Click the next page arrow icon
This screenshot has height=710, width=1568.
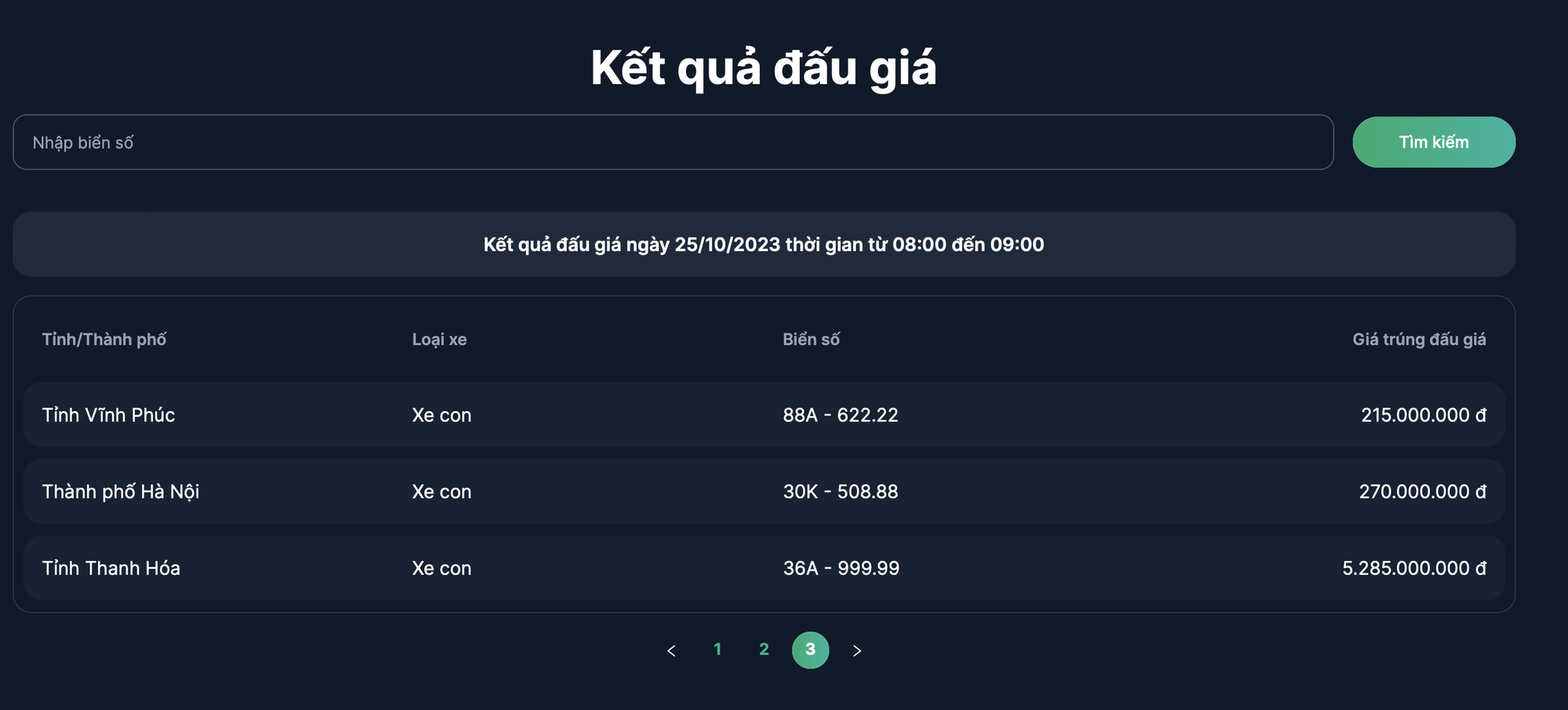(857, 650)
